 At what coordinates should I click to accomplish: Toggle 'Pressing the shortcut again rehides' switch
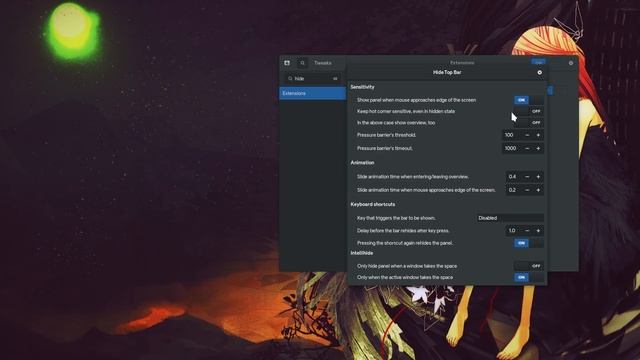(x=529, y=243)
